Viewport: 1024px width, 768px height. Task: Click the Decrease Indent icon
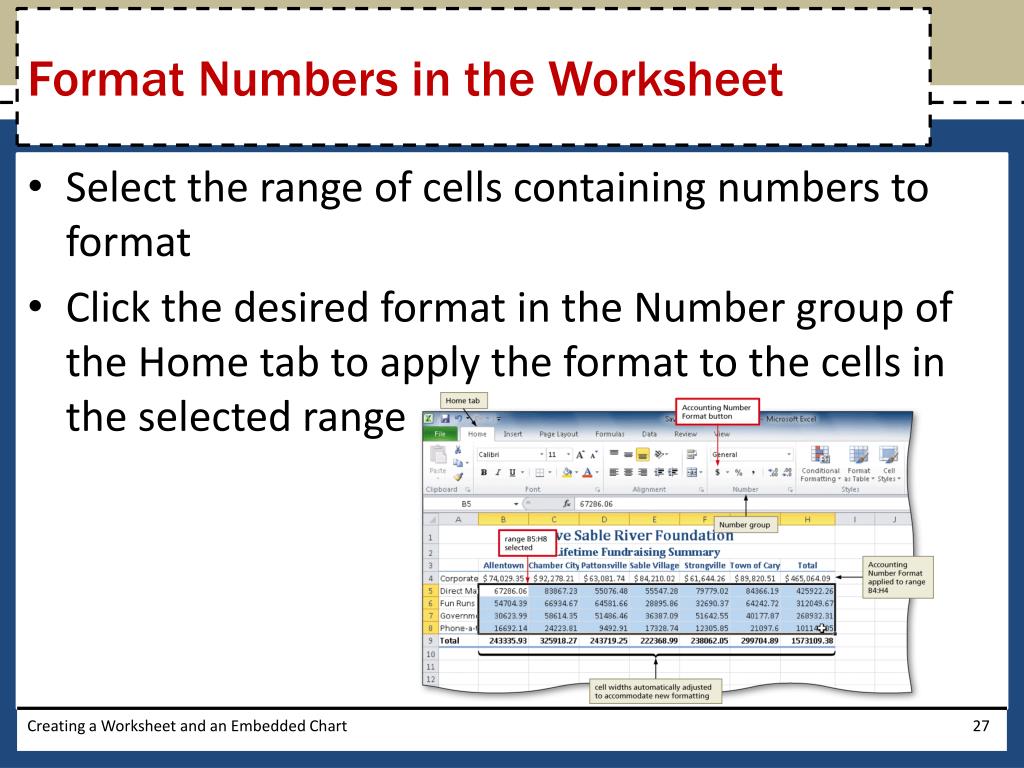[659, 472]
